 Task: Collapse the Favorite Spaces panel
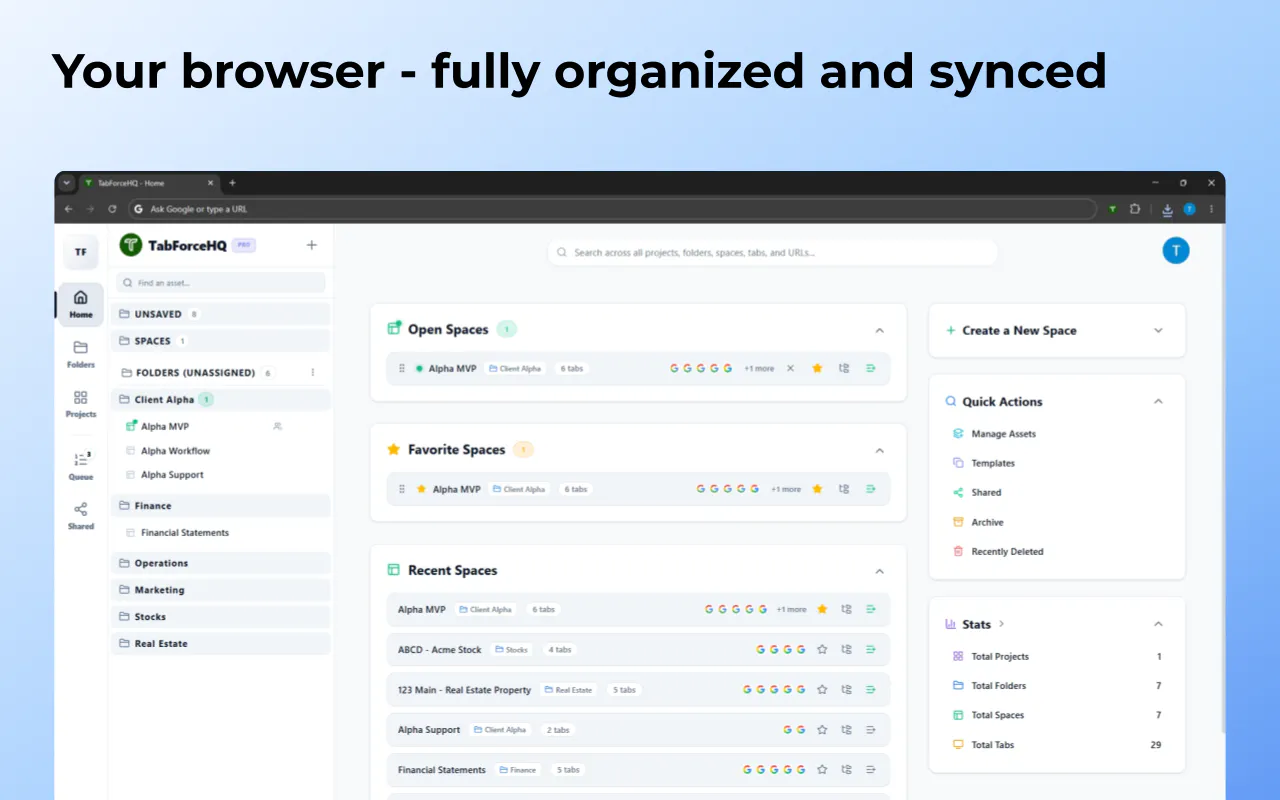(x=880, y=450)
